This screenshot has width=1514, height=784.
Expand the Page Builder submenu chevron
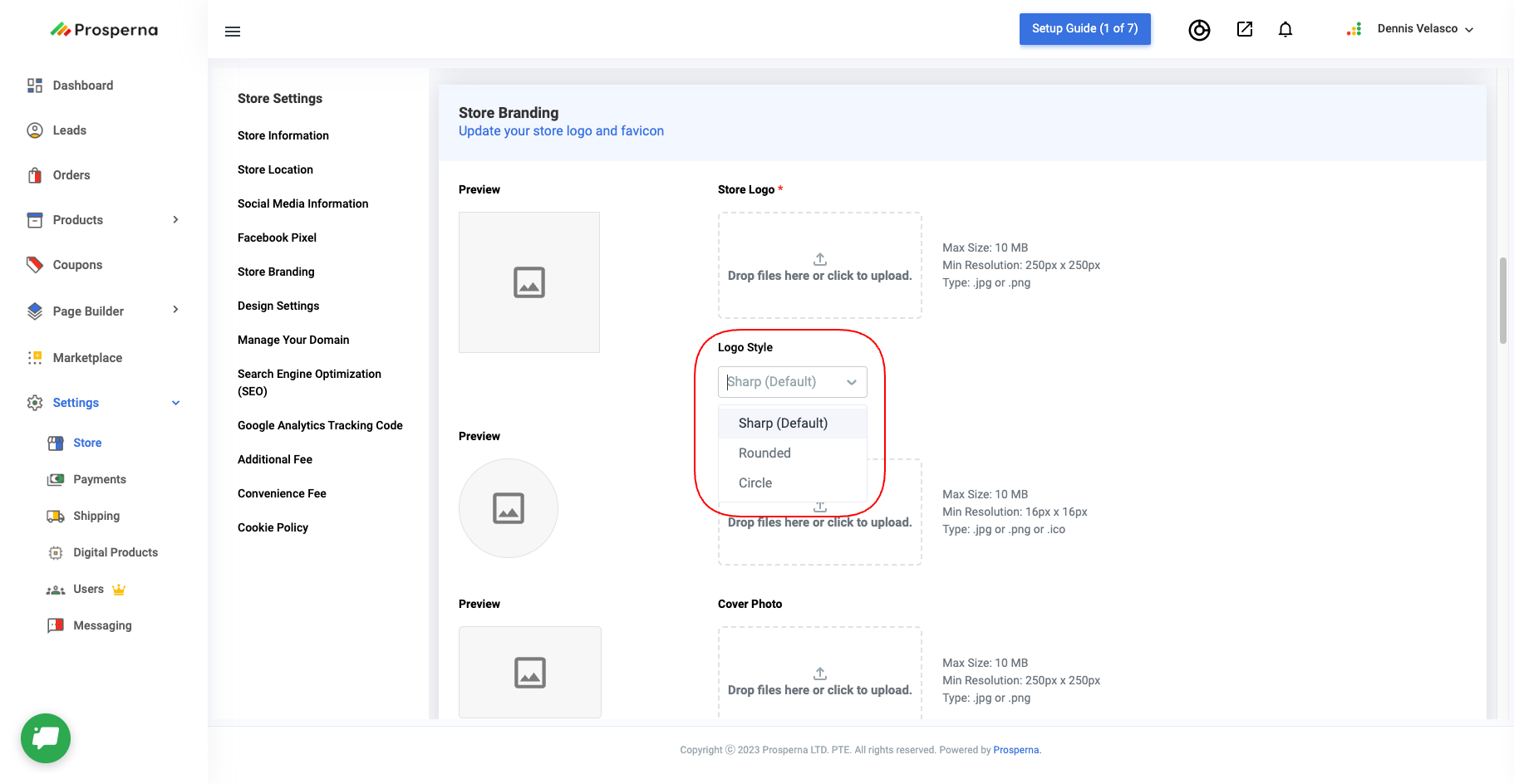(175, 310)
